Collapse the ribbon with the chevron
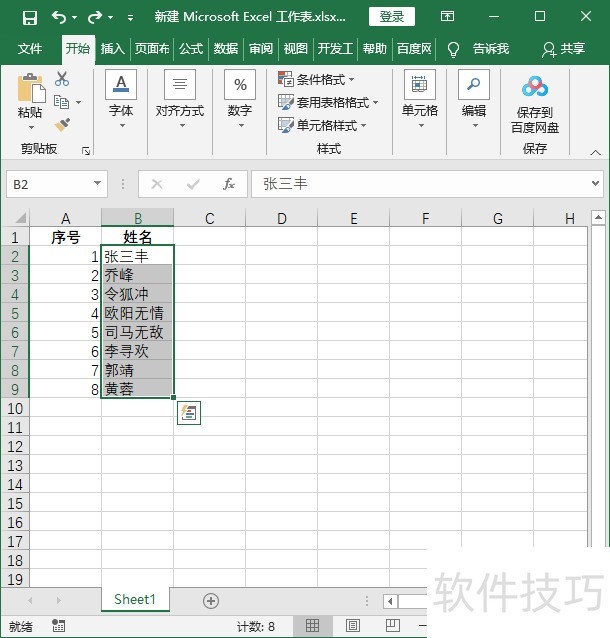 [x=595, y=153]
